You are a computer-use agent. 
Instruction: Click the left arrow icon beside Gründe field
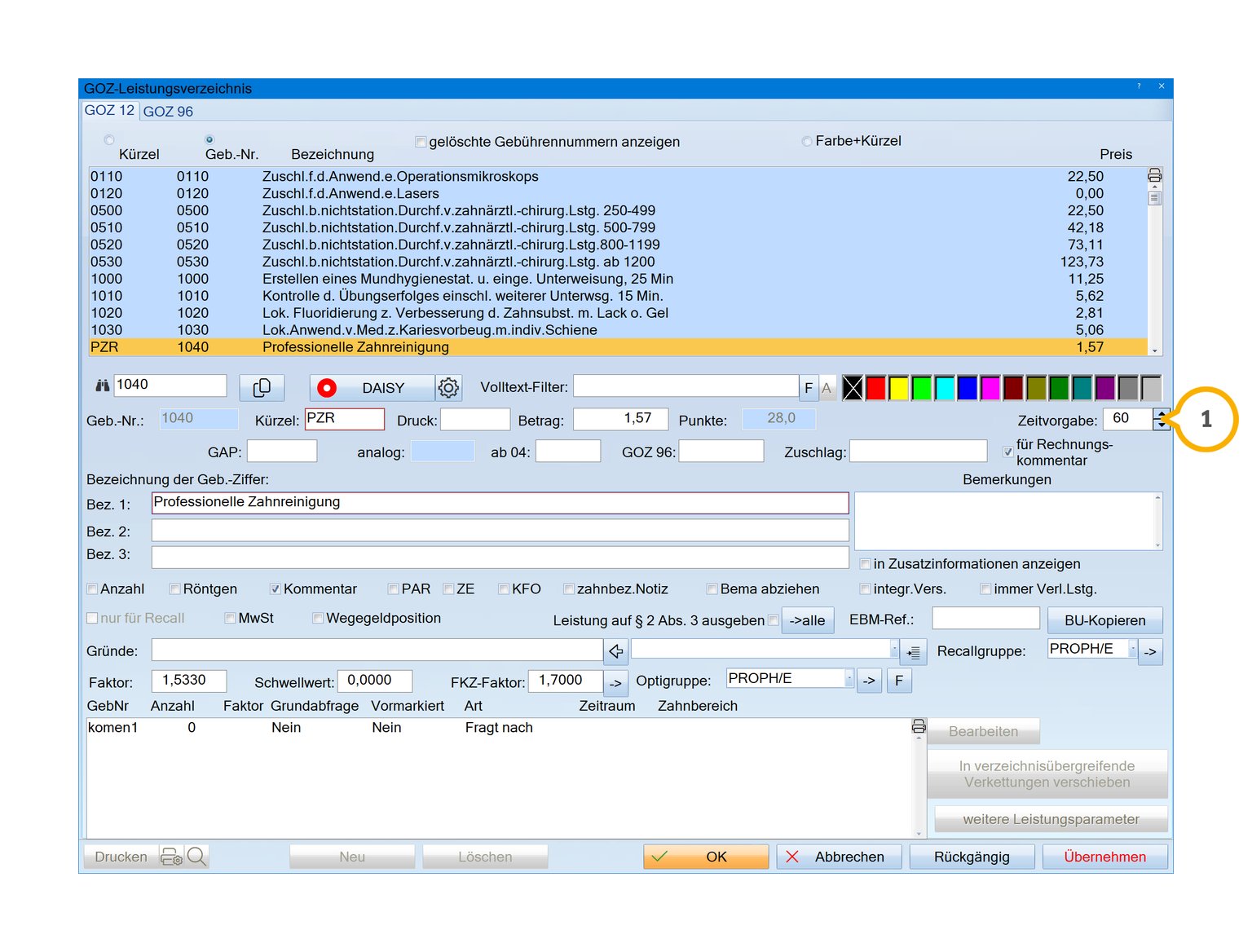pyautogui.click(x=616, y=651)
